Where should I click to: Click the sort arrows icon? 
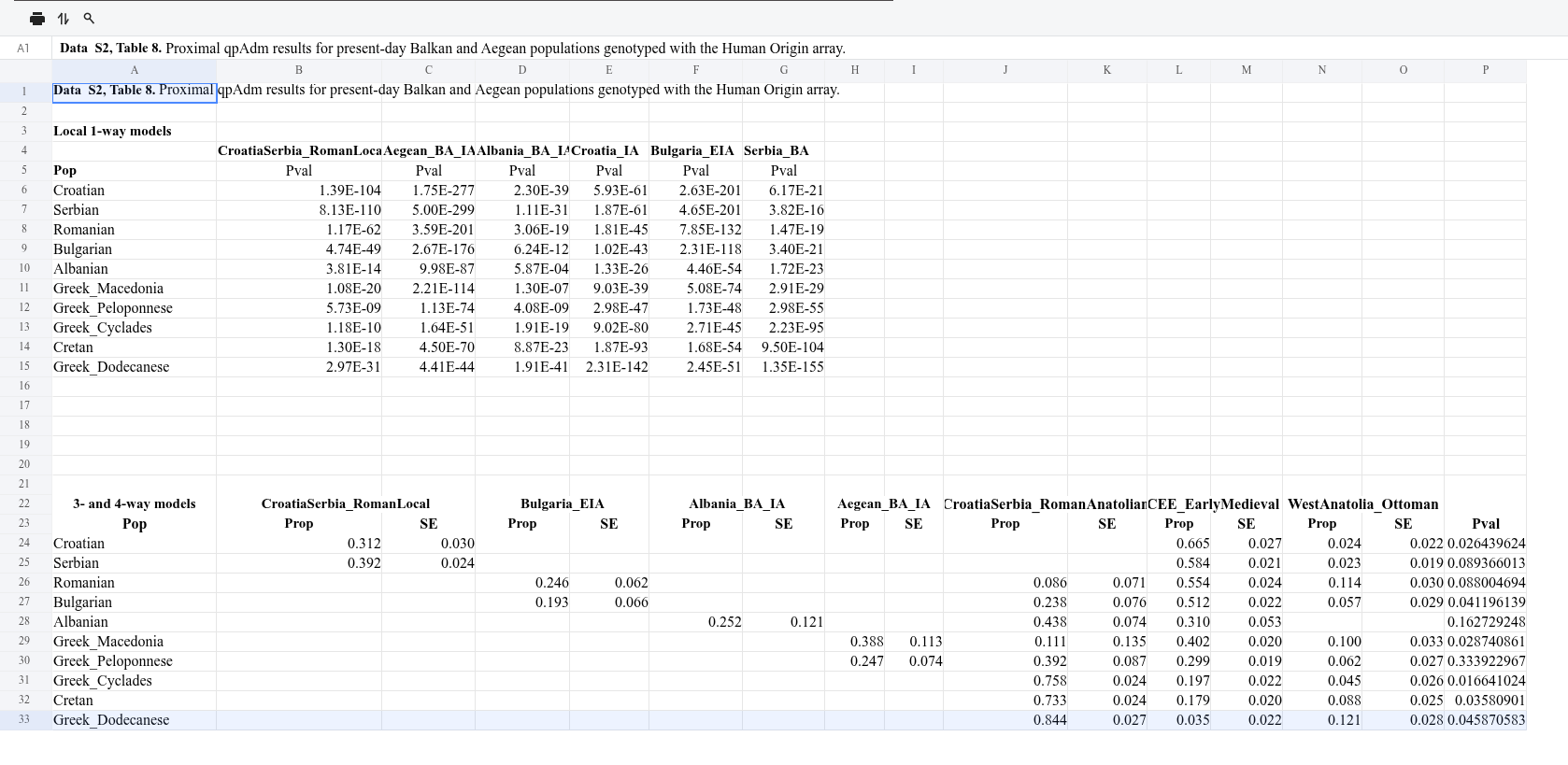point(64,19)
